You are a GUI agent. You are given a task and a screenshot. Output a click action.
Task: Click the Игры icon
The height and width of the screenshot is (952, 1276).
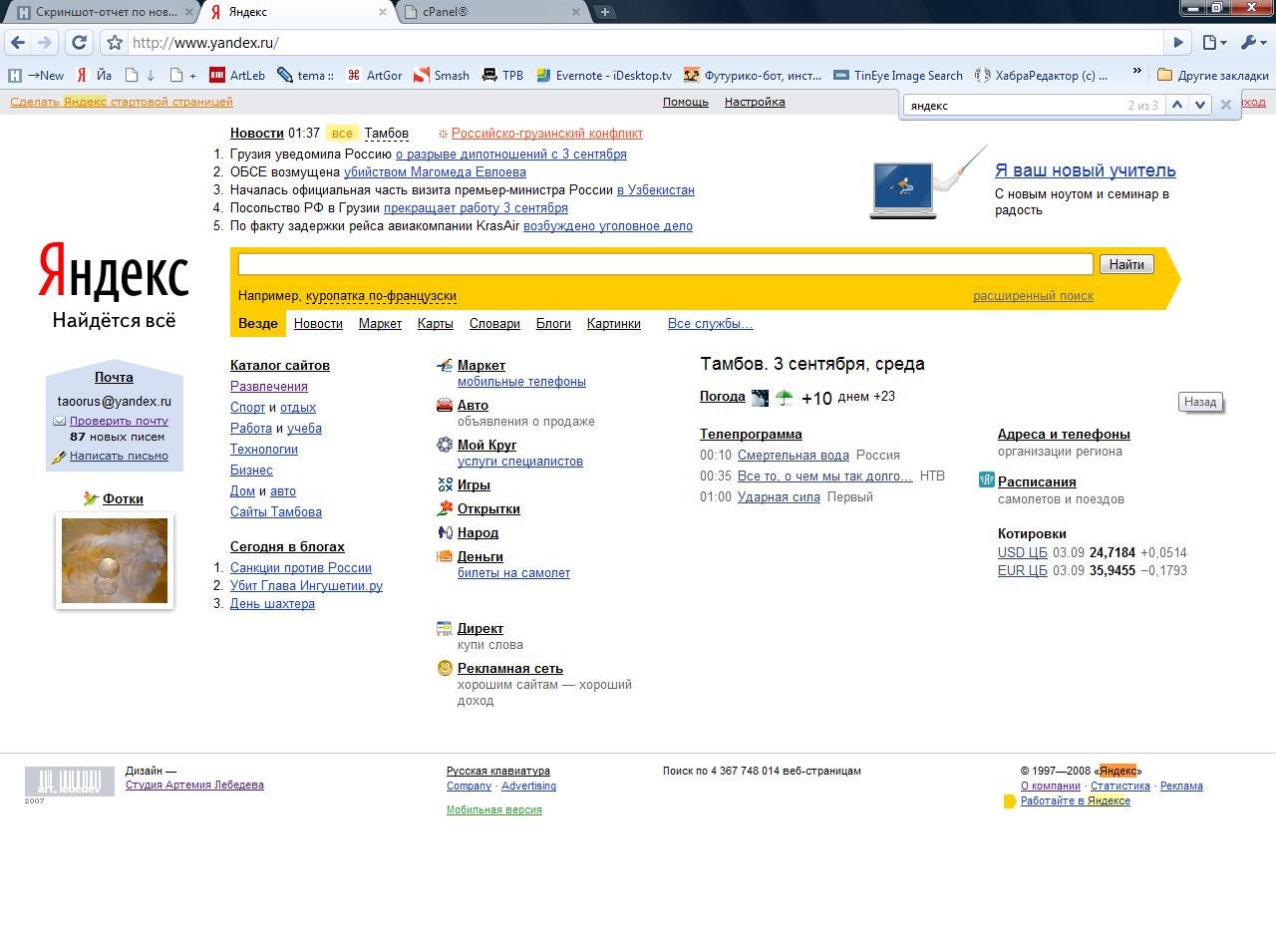coord(445,484)
